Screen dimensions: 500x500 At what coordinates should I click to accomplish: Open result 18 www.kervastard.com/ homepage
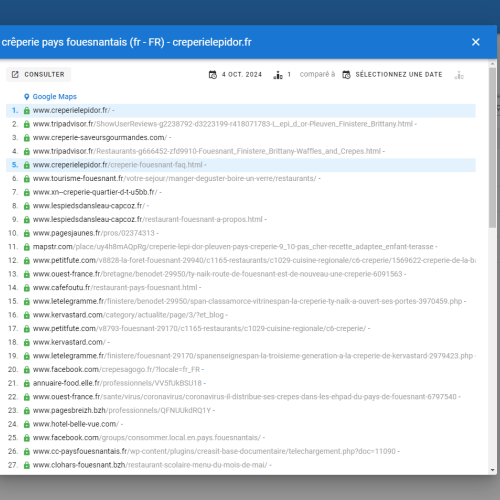click(x=69, y=343)
